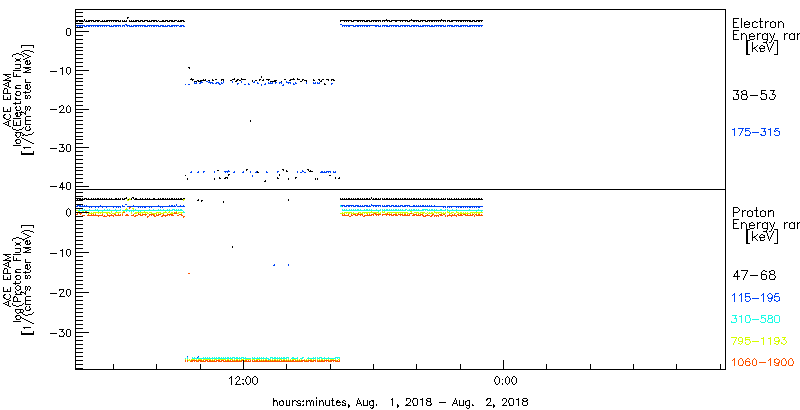This screenshot has width=800, height=410.
Task: Select the red 1060-1900 proton energy label
Action: tap(763, 362)
